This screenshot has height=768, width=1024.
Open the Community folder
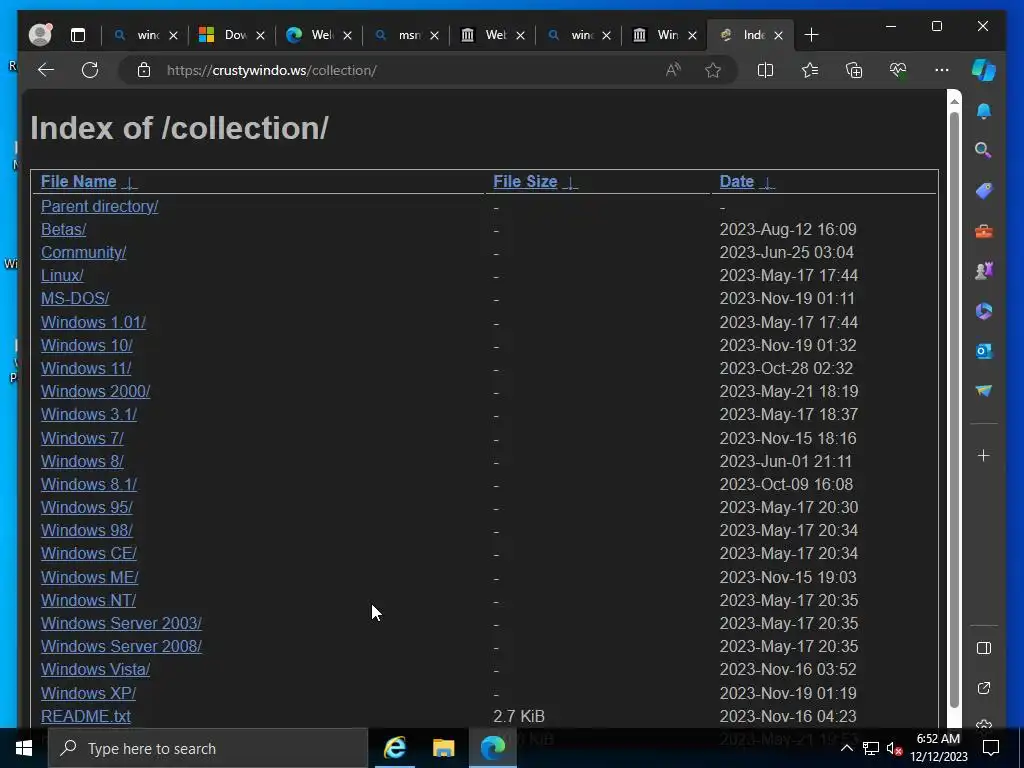click(x=84, y=252)
